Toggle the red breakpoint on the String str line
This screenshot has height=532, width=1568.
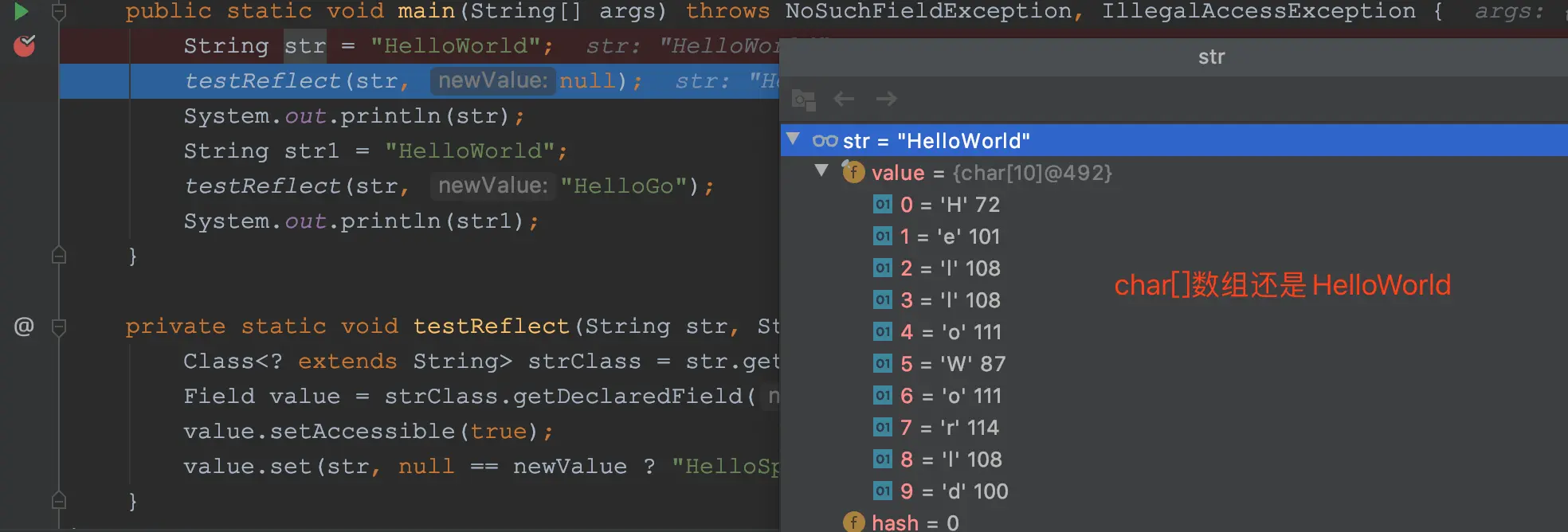(x=25, y=45)
